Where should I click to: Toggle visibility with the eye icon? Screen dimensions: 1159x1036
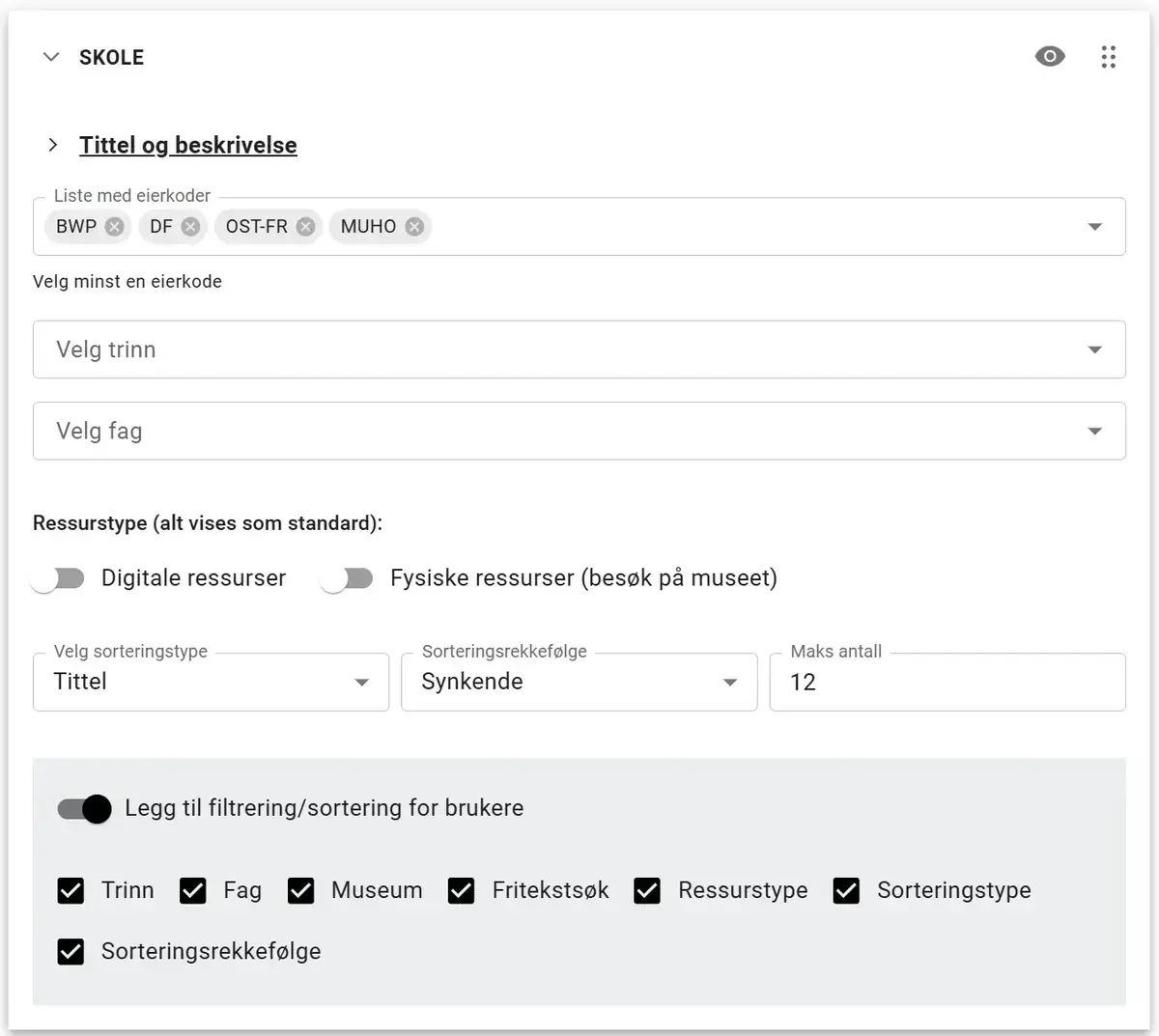click(1049, 57)
